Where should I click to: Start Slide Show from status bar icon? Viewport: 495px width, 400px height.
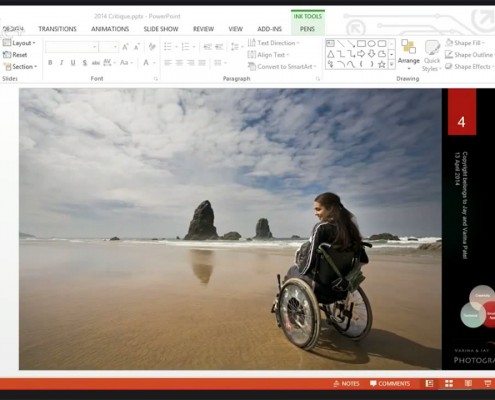(488, 383)
